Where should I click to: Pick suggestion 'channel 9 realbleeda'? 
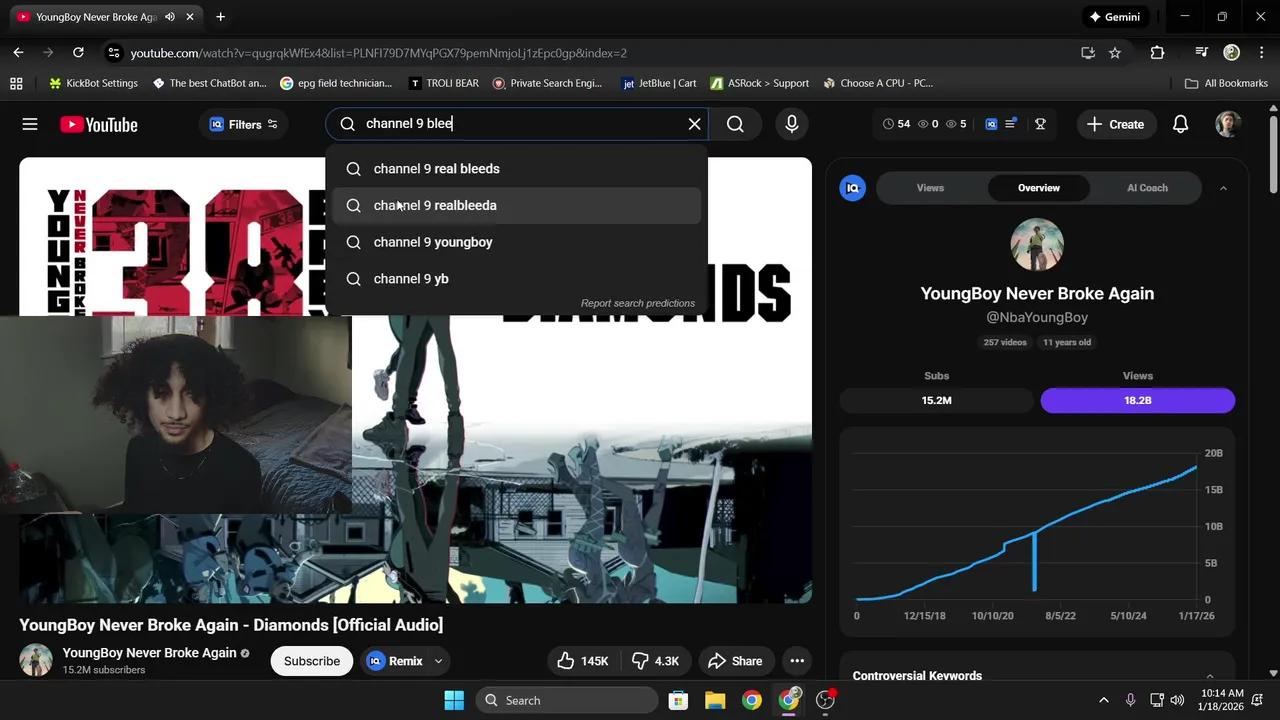(x=517, y=206)
